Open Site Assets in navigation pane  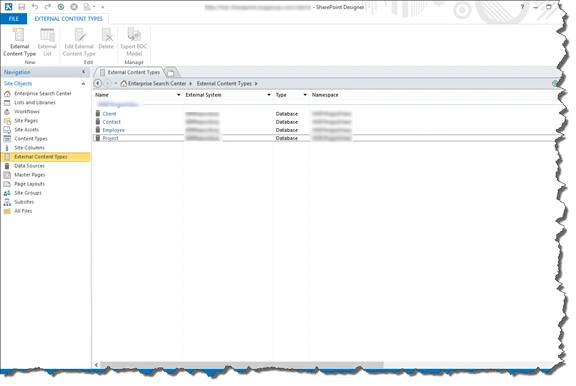(26, 130)
